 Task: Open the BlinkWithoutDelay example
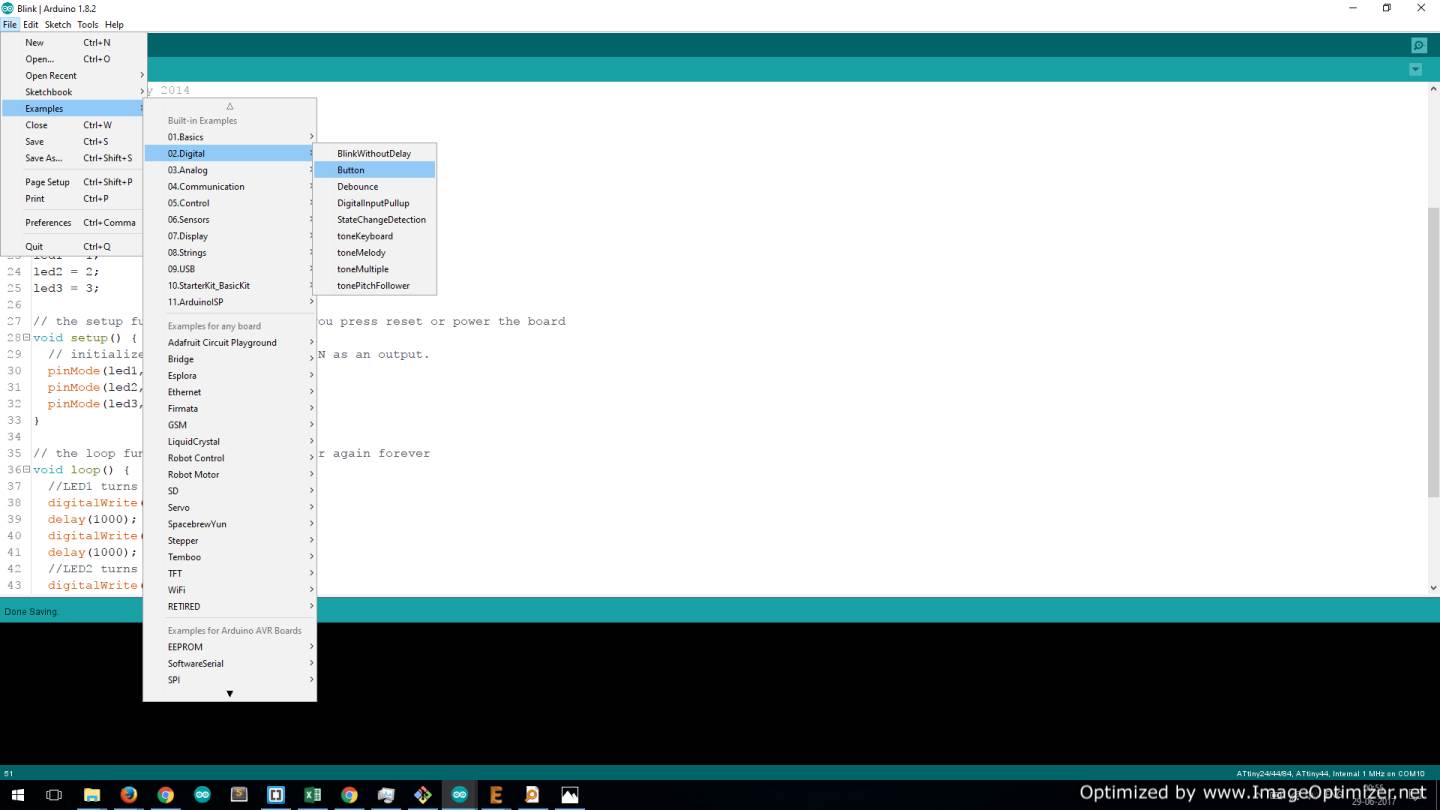click(x=375, y=153)
